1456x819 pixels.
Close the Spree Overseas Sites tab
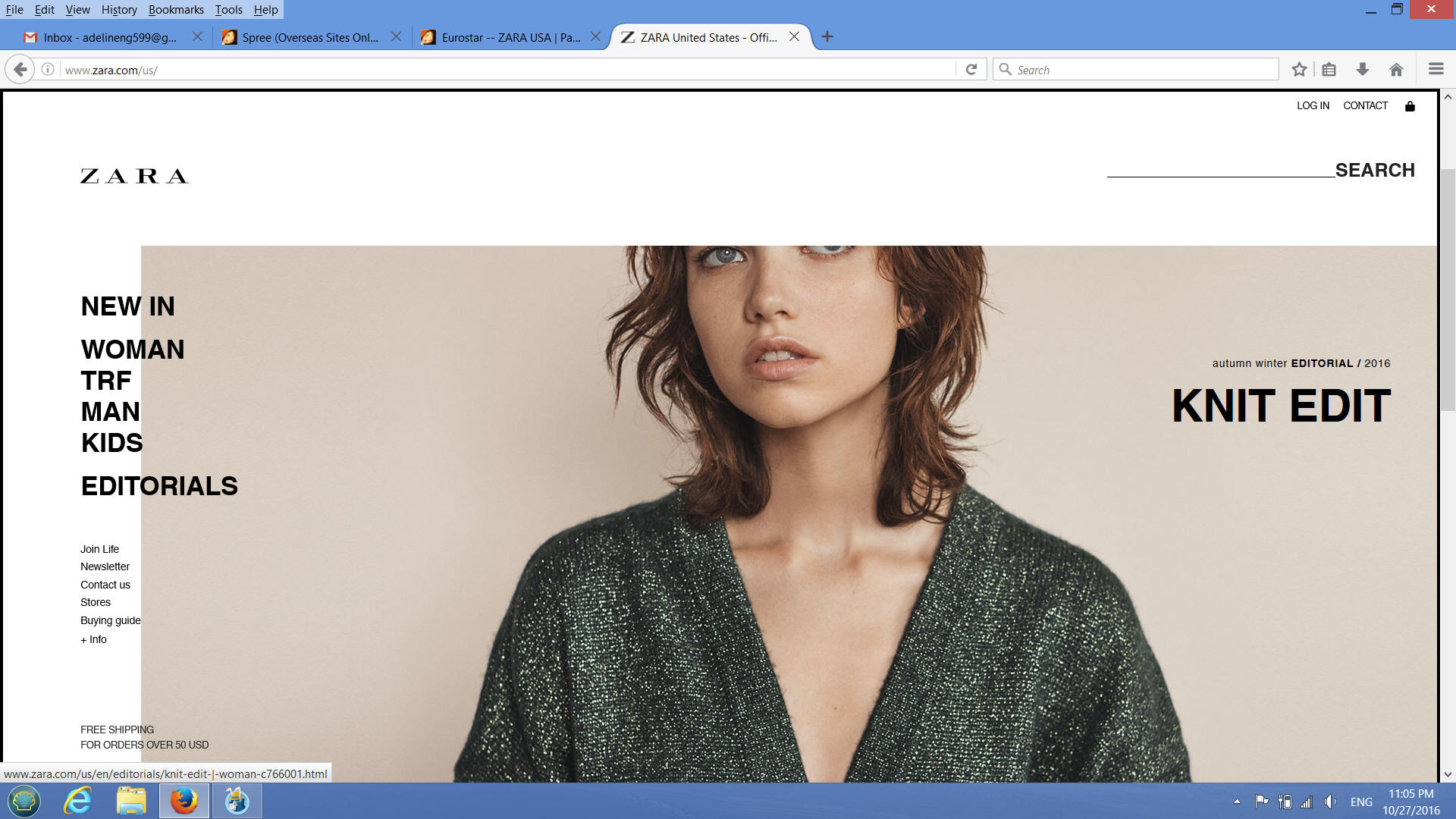pyautogui.click(x=396, y=36)
